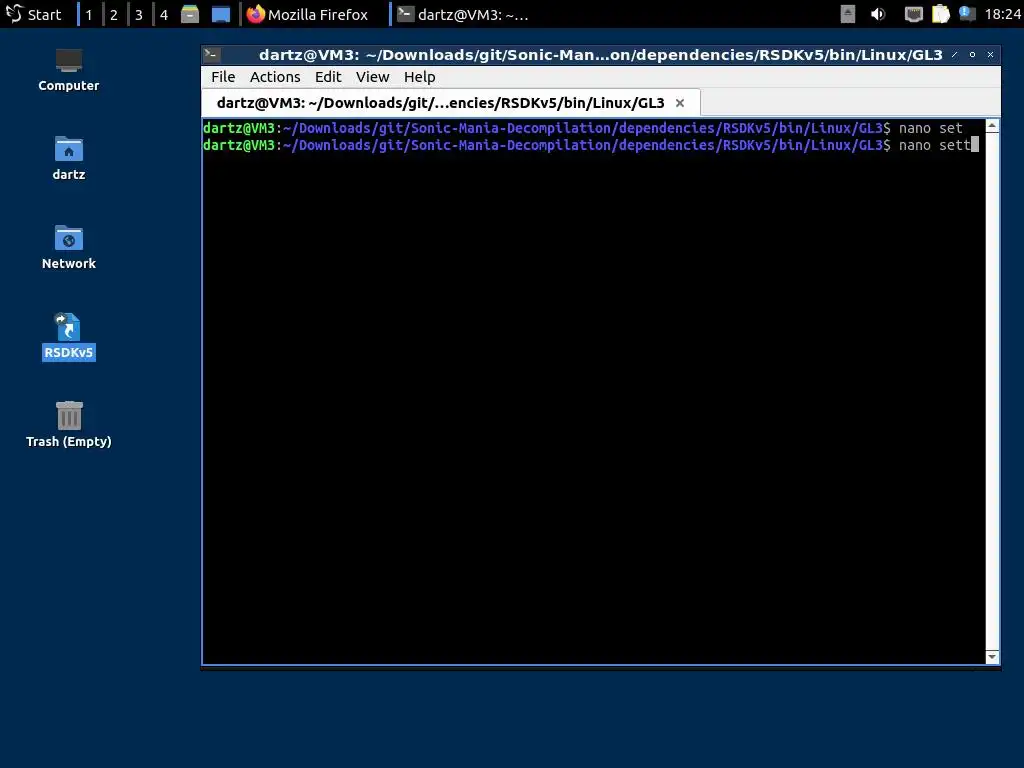The width and height of the screenshot is (1024, 768).
Task: Click the terminal vertical scrollbar track
Action: 992,391
